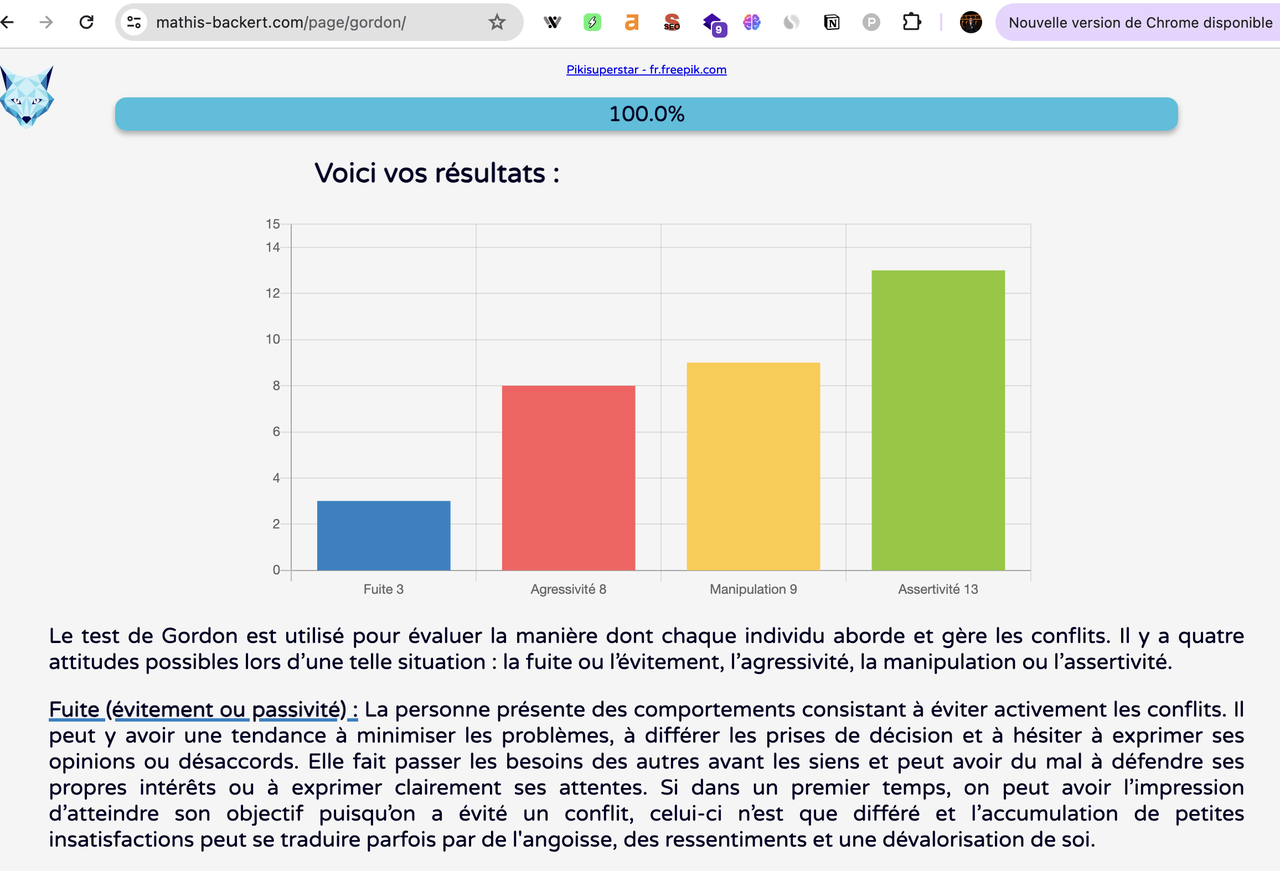This screenshot has width=1280, height=871.
Task: Open the purple extension showing badge 9
Action: tap(714, 21)
